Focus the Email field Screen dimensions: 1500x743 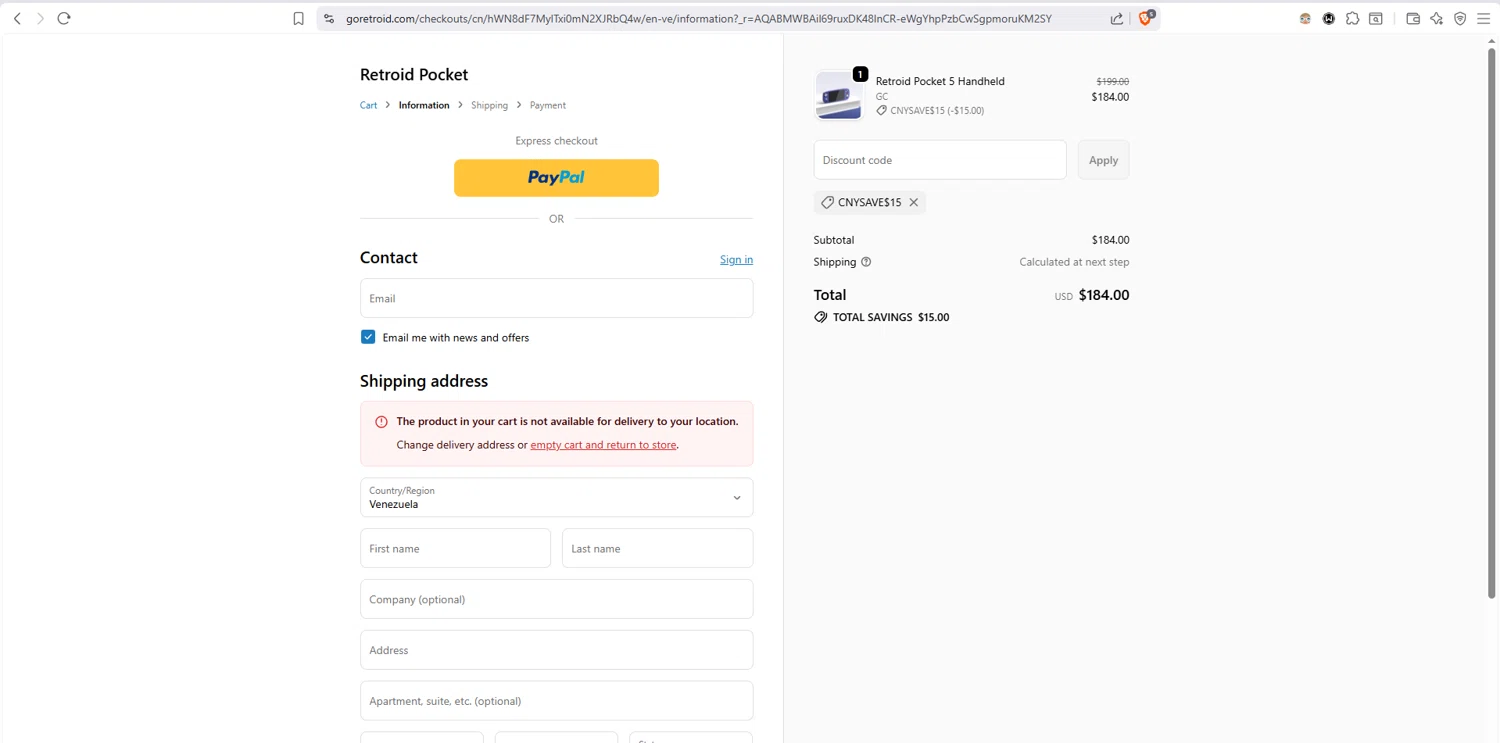[556, 298]
